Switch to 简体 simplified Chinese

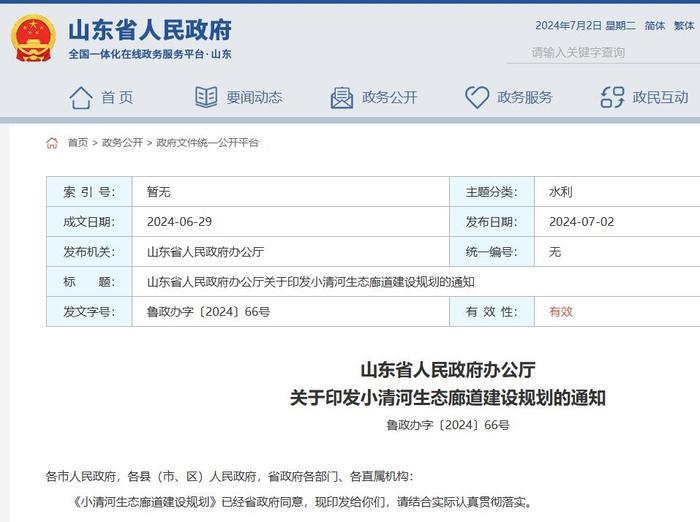tap(654, 26)
